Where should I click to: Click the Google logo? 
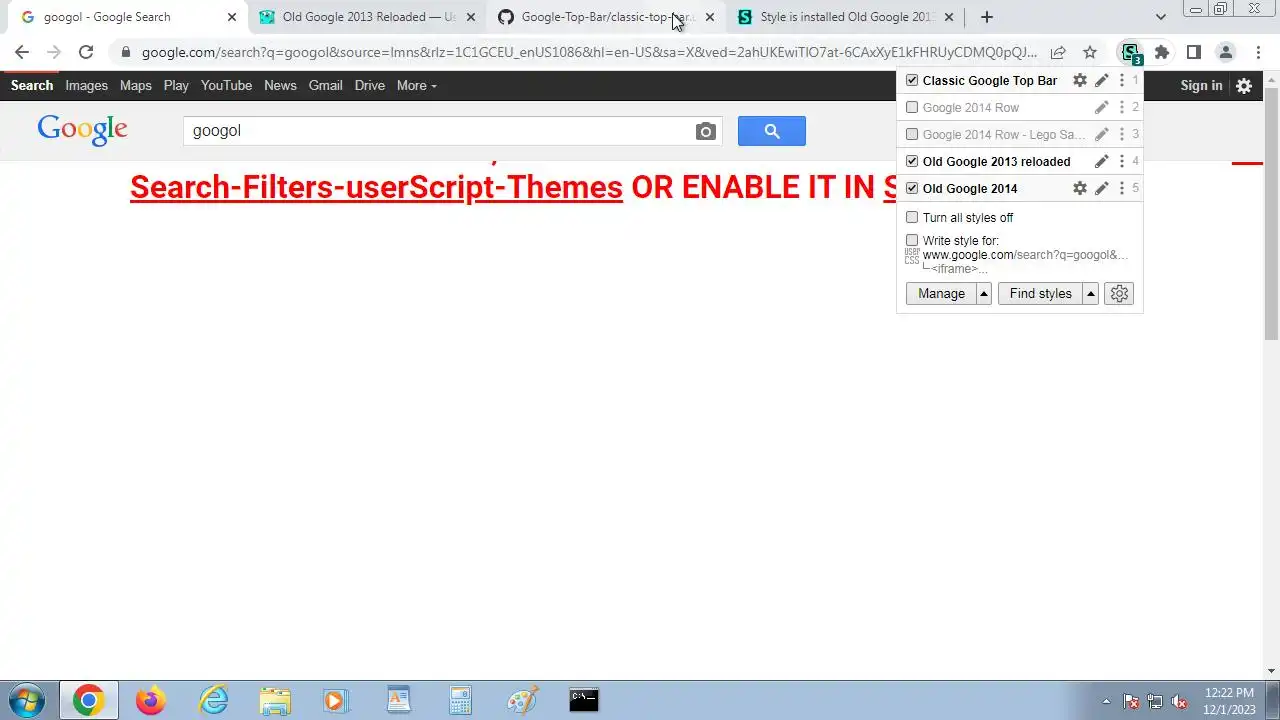[x=83, y=130]
